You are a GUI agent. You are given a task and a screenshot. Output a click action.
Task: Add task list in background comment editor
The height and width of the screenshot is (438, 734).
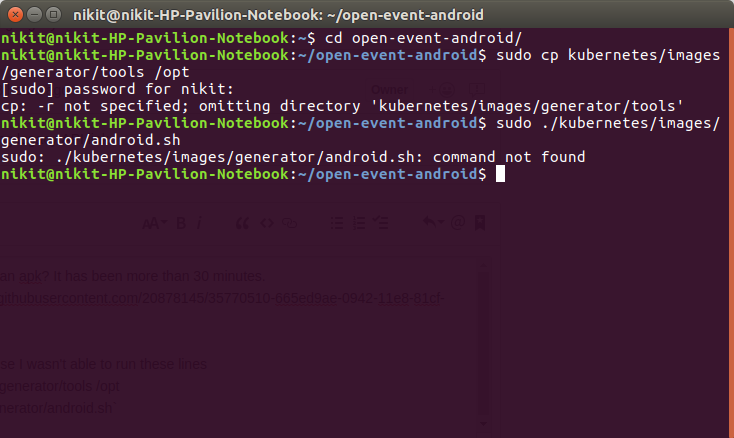tap(381, 223)
